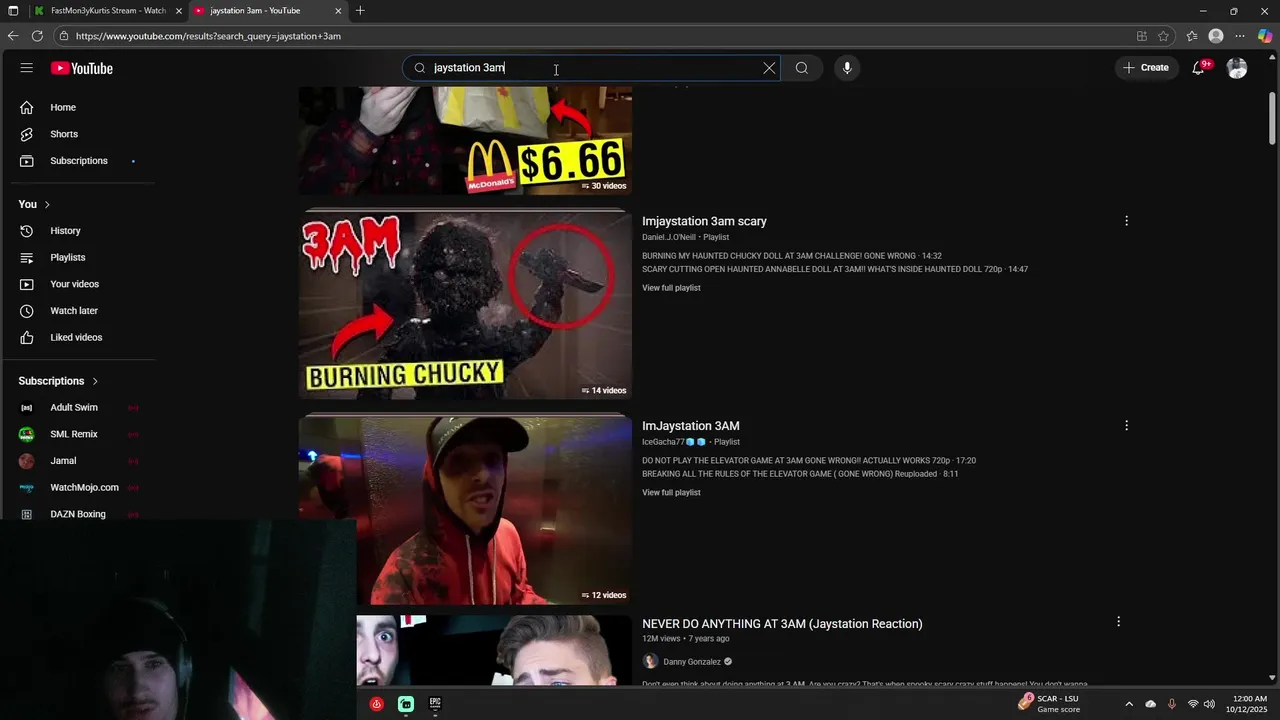Viewport: 1280px width, 720px height.
Task: Expand the You section
Action: point(34,204)
